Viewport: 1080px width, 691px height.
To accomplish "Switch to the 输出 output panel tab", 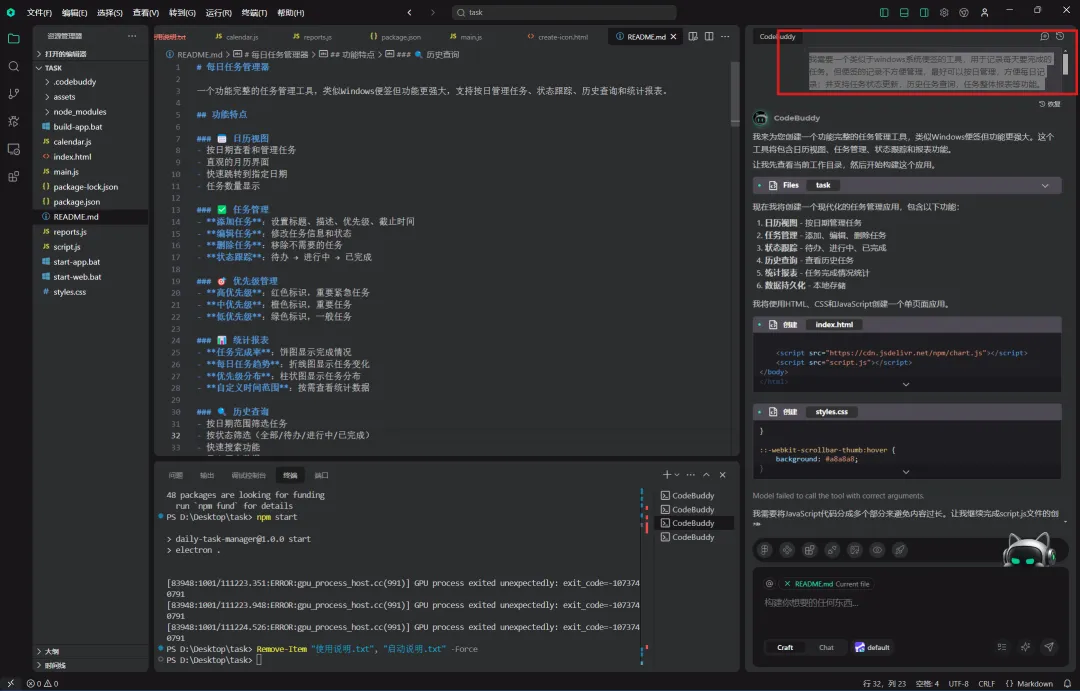I will (207, 475).
